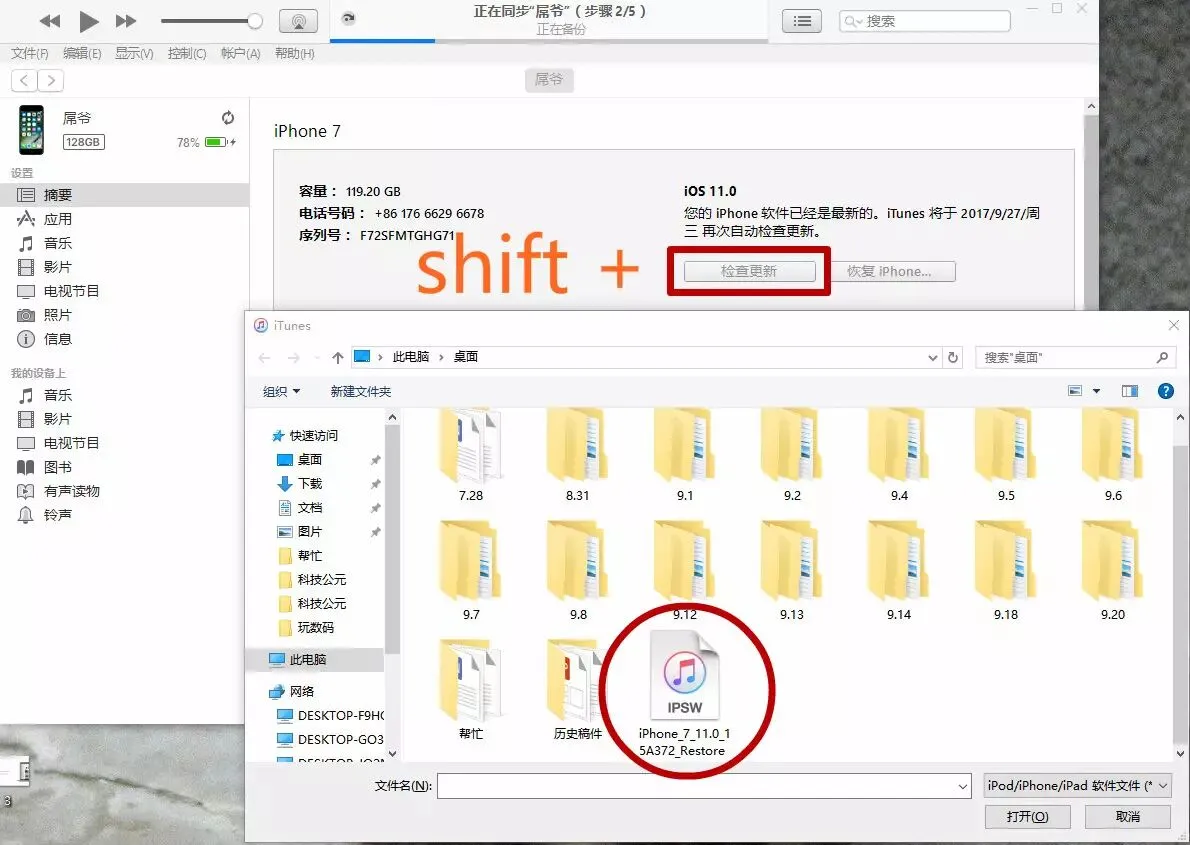Select the iPhone_7_11.0 IPSW file

point(685,693)
